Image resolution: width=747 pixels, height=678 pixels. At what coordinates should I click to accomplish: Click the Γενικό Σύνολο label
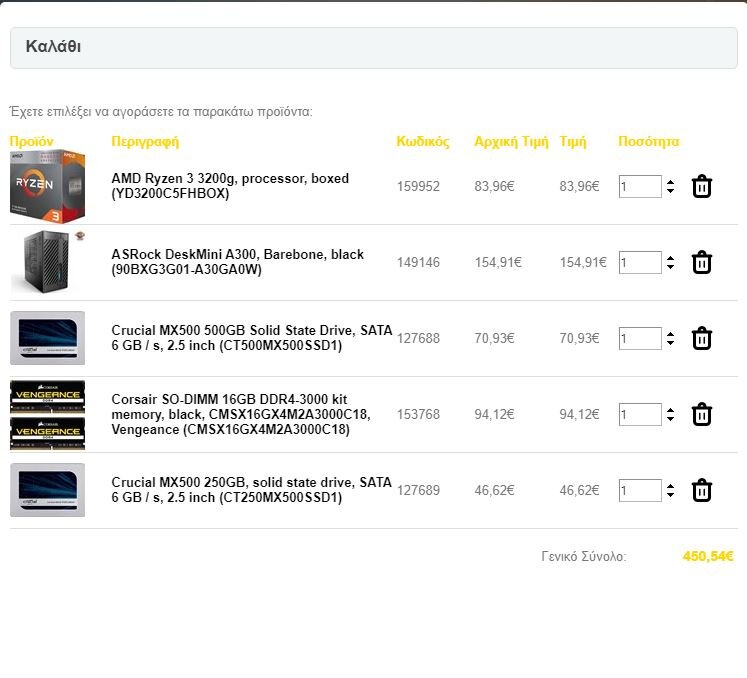[584, 557]
